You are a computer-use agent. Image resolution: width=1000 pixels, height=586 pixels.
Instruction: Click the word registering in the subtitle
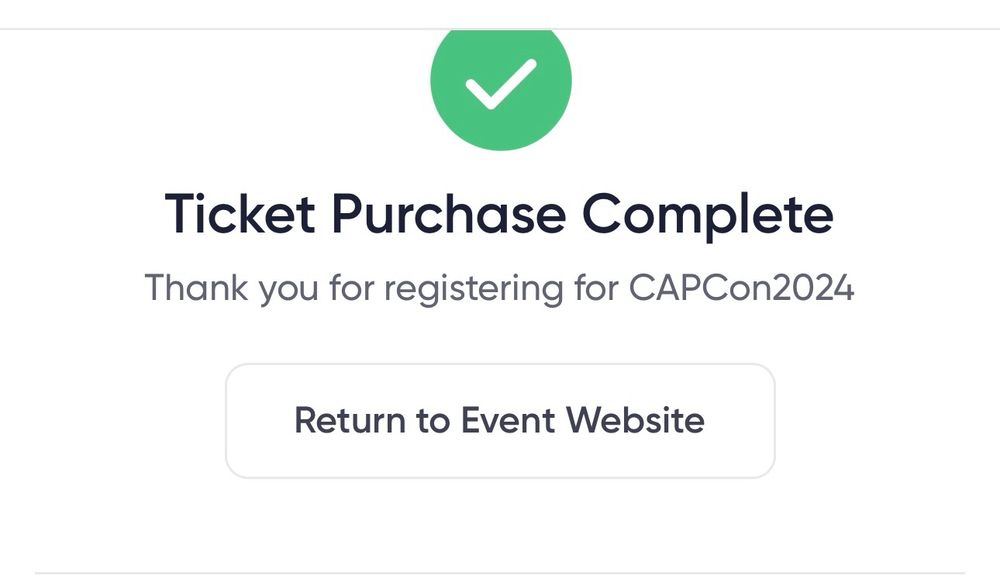click(x=474, y=289)
